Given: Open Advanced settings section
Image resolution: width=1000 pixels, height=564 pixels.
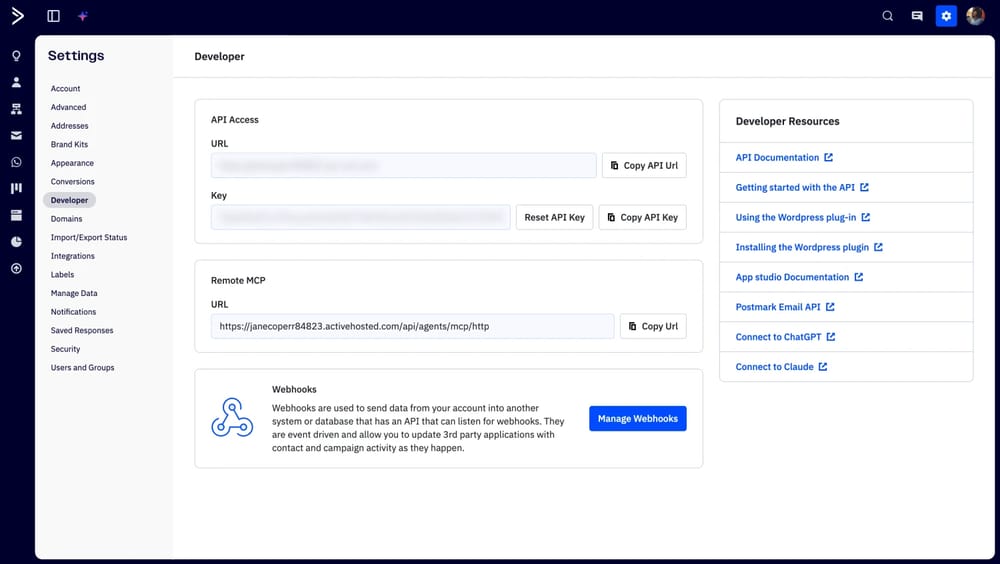Looking at the screenshot, I should (68, 107).
